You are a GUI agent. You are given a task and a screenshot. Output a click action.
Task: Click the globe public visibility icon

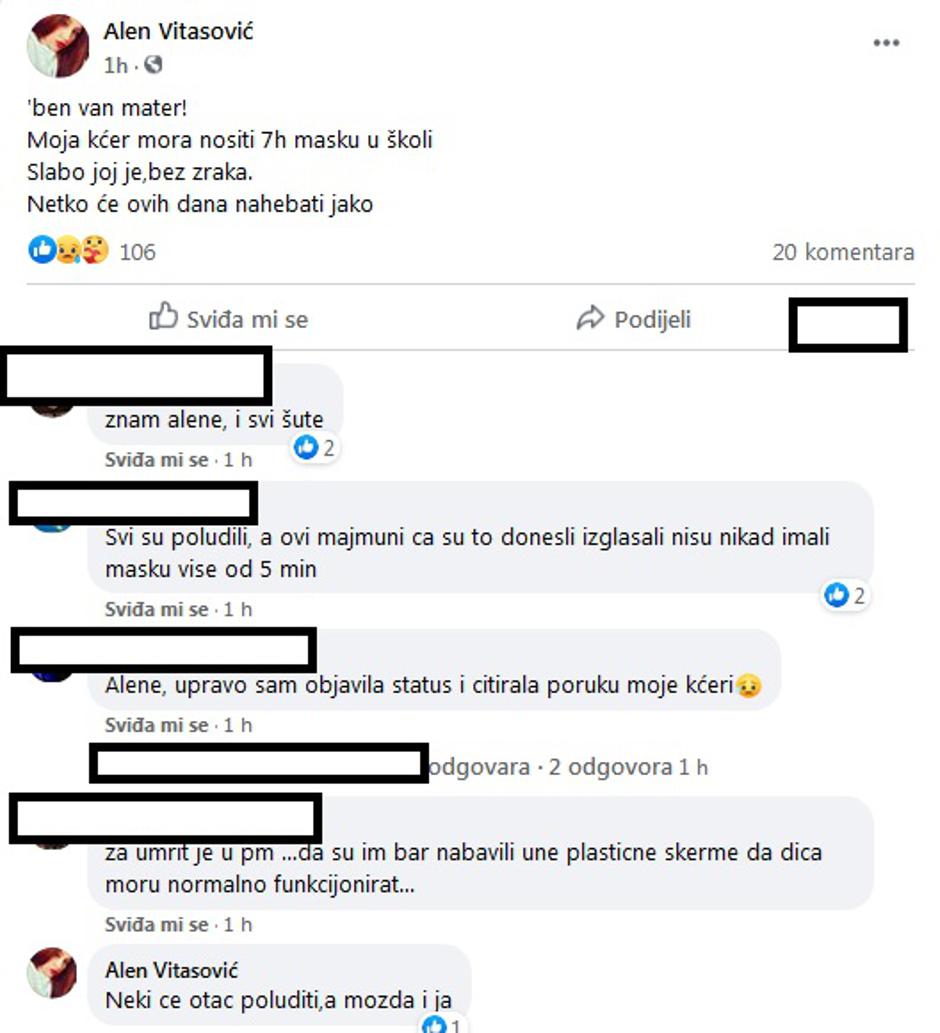pos(153,65)
